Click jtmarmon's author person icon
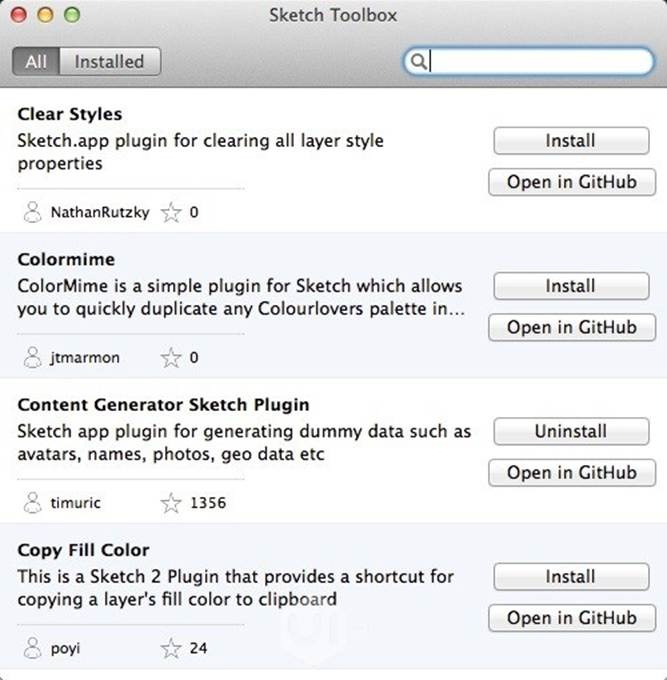This screenshot has width=667, height=680. click(33, 357)
